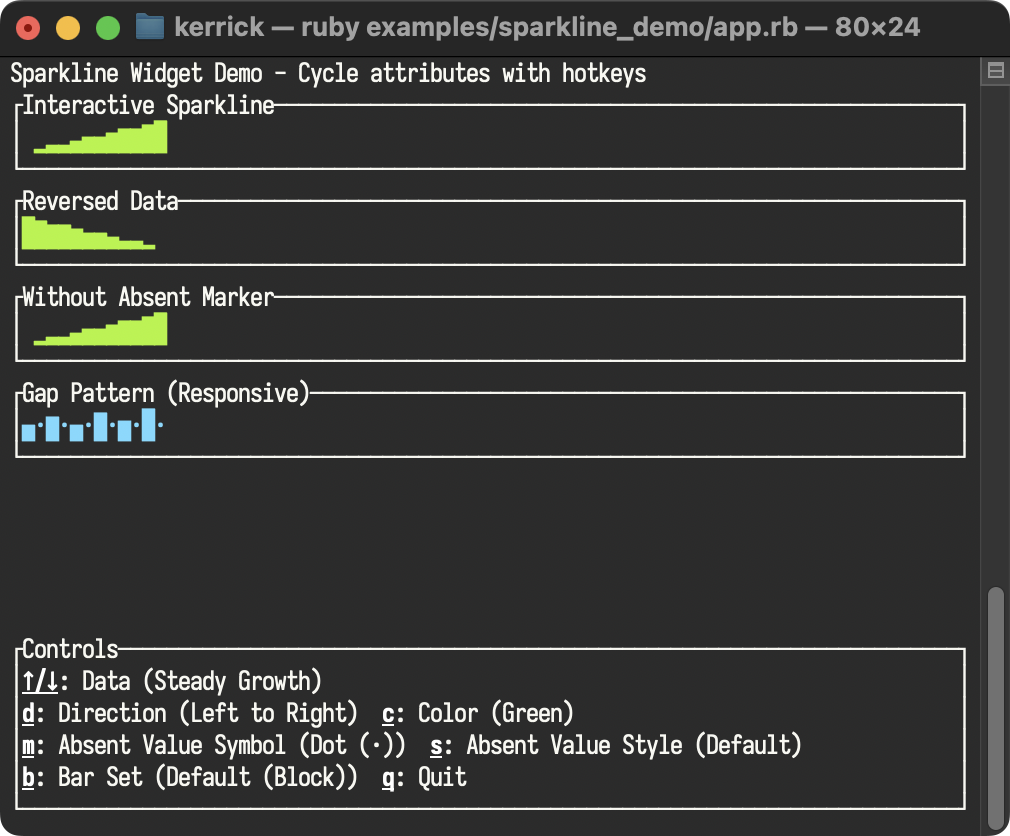Viewport: 1010px width, 836px height.
Task: Click the 'Reversed Data' panel title
Action: coord(100,202)
